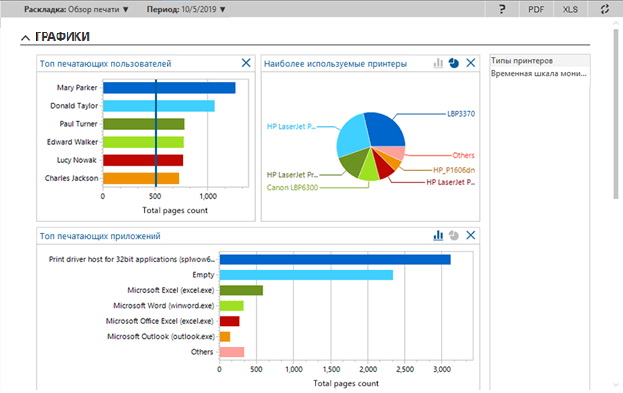Viewport: 623px width, 393px height.
Task: Switch most used printers to pie chart
Action: pyautogui.click(x=454, y=63)
